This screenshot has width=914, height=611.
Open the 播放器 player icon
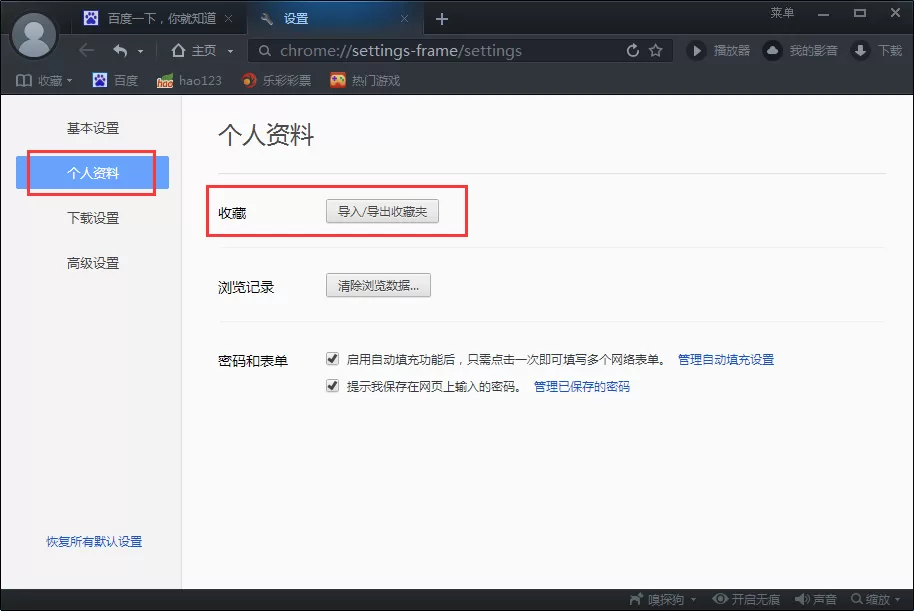(695, 51)
